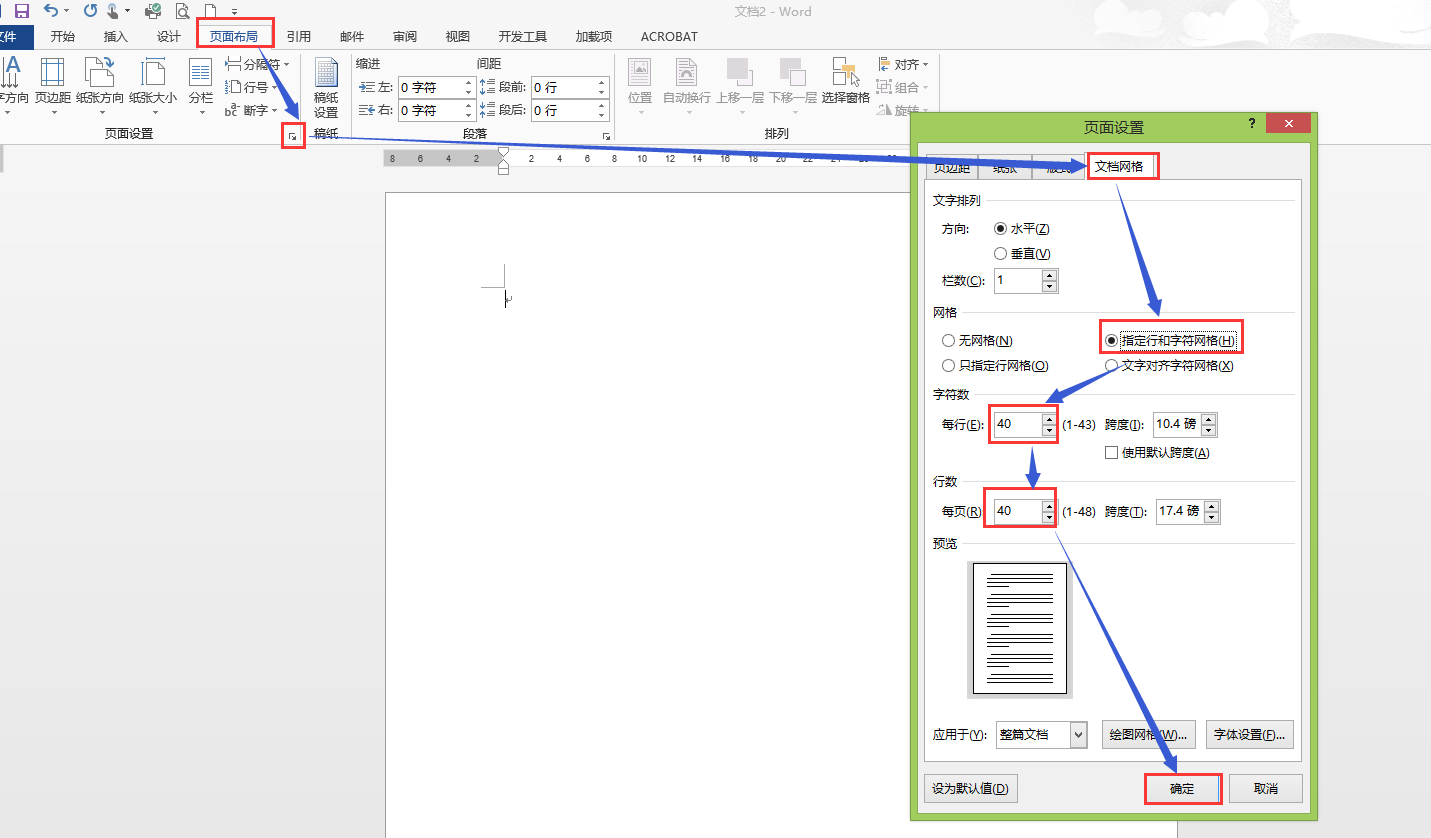Click the 绘图网格 drawing grid button
This screenshot has width=1431, height=838.
1149,735
